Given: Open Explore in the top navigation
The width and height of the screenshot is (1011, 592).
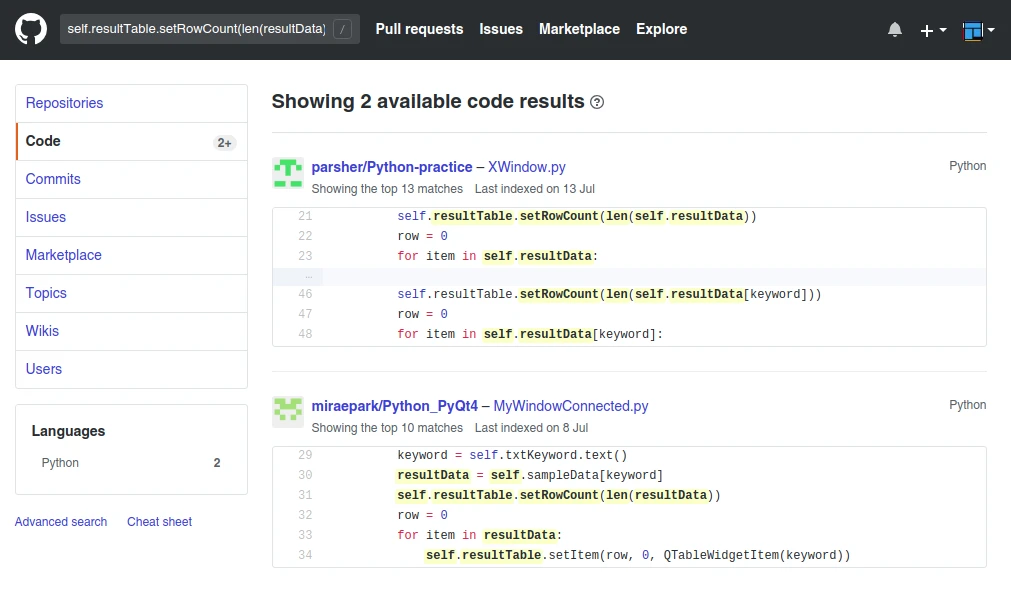Looking at the screenshot, I should tap(662, 29).
